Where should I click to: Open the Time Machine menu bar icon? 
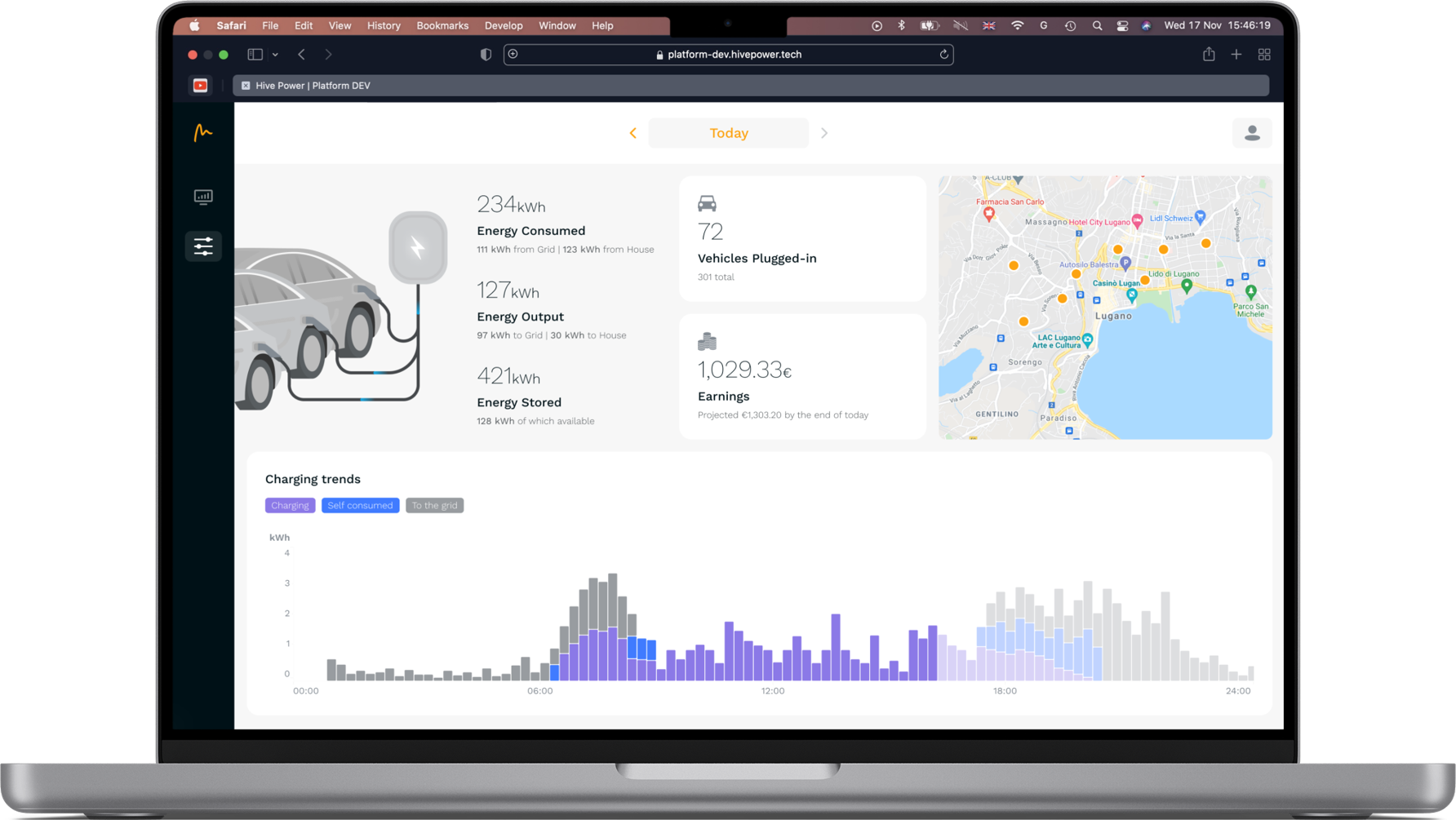point(1070,25)
